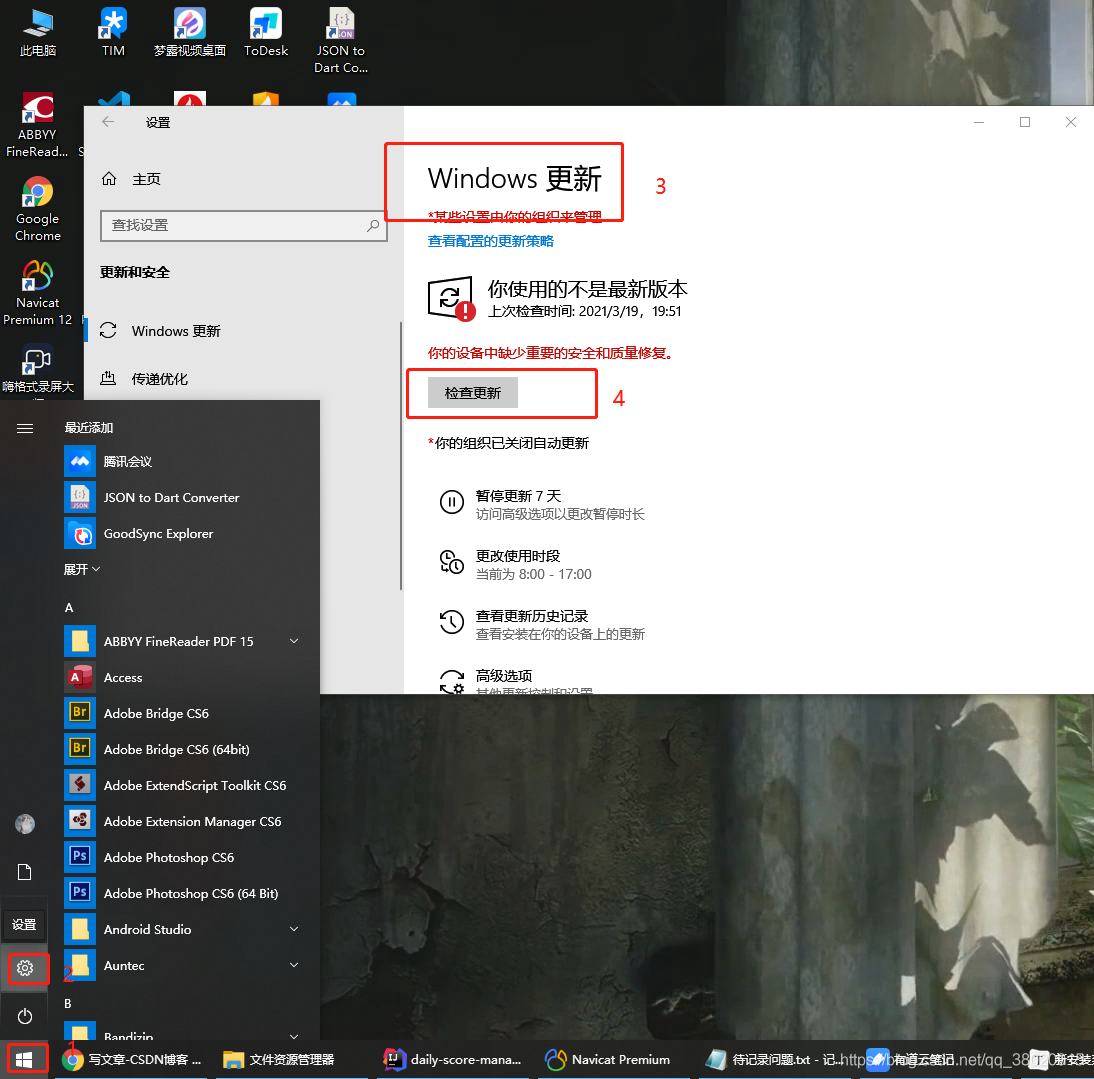
Task: Click the clock icon beside 更改使用时段
Action: point(451,561)
